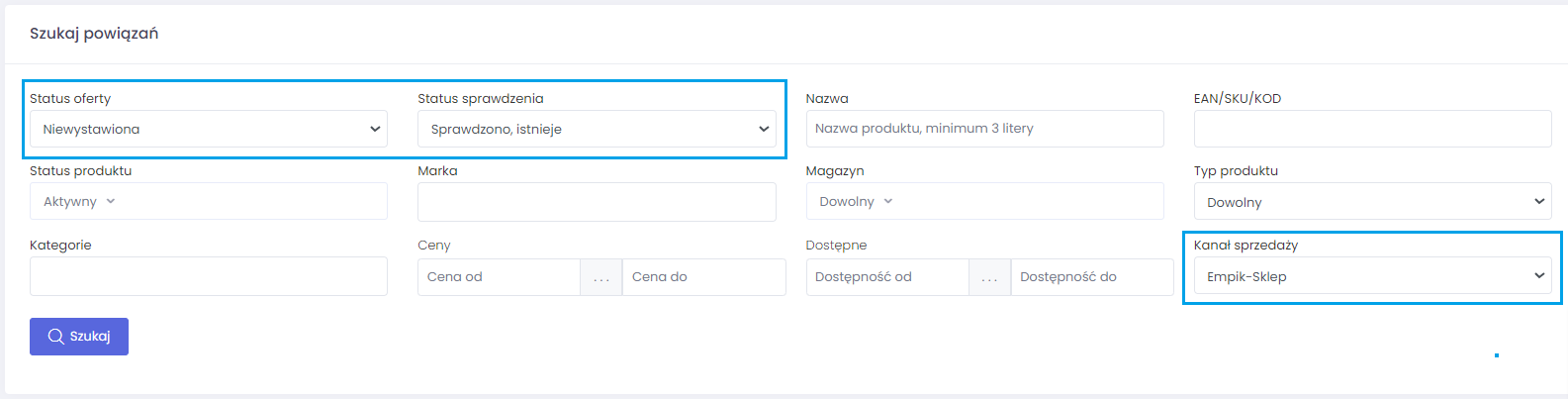Click the Cena od field
Viewport: 1568px width, 399px height.
499,277
